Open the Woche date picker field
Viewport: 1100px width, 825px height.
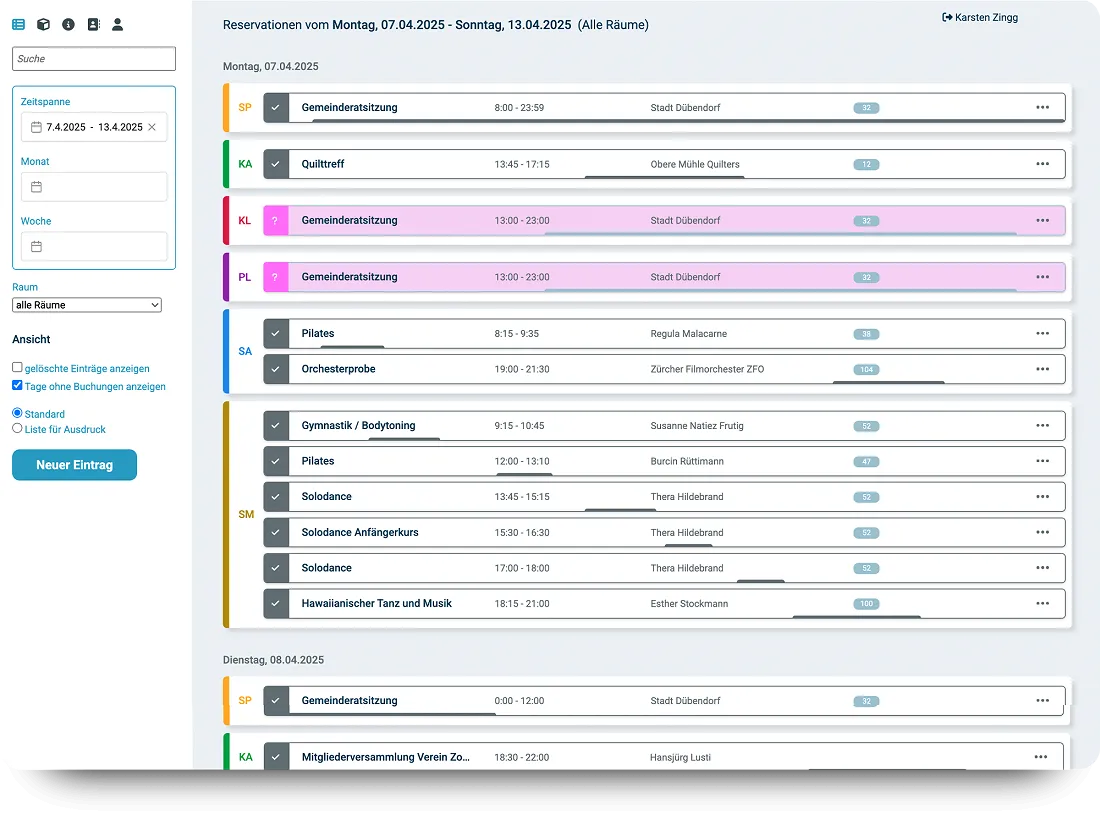[94, 247]
